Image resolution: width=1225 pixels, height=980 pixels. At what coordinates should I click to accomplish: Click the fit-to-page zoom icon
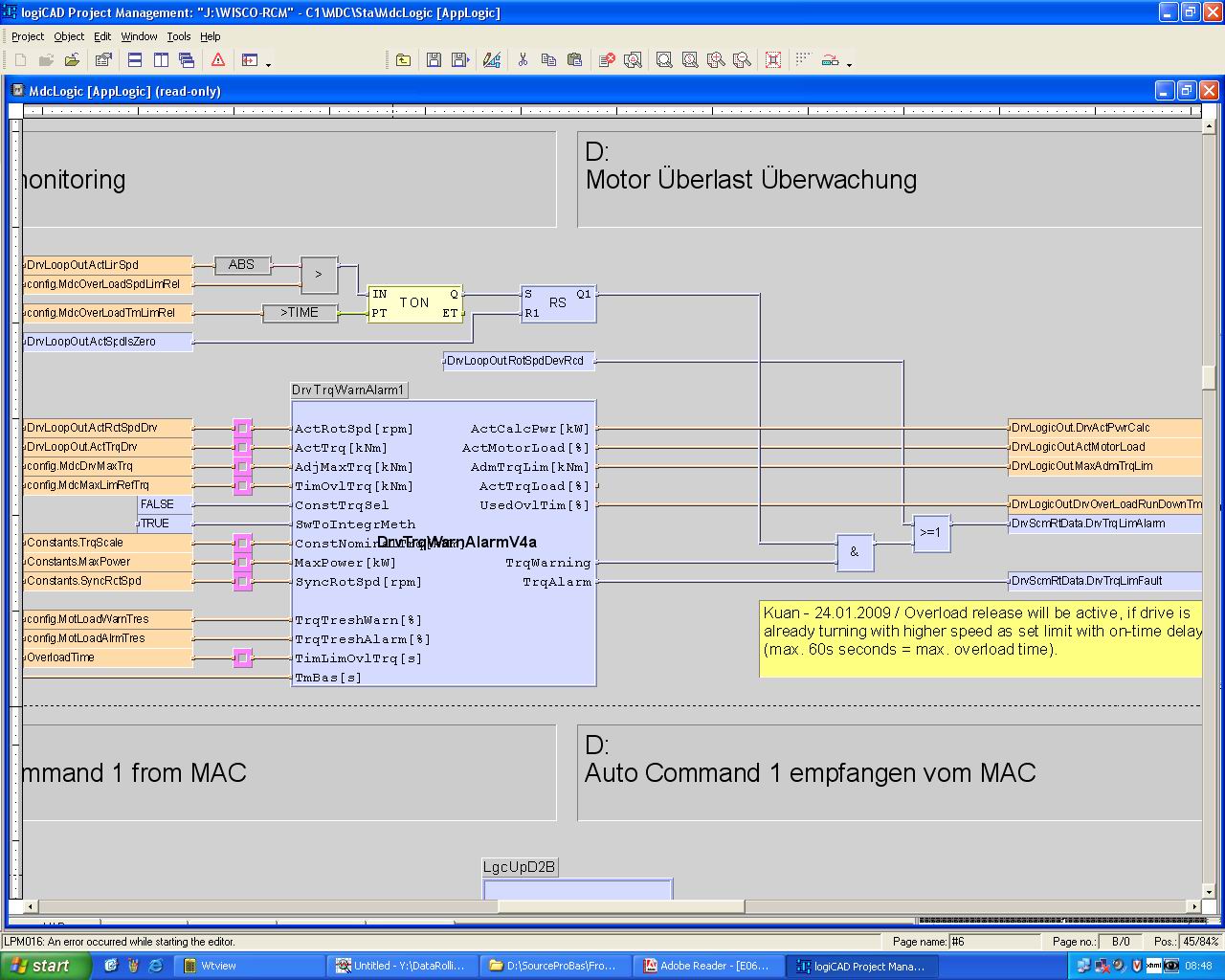click(773, 60)
